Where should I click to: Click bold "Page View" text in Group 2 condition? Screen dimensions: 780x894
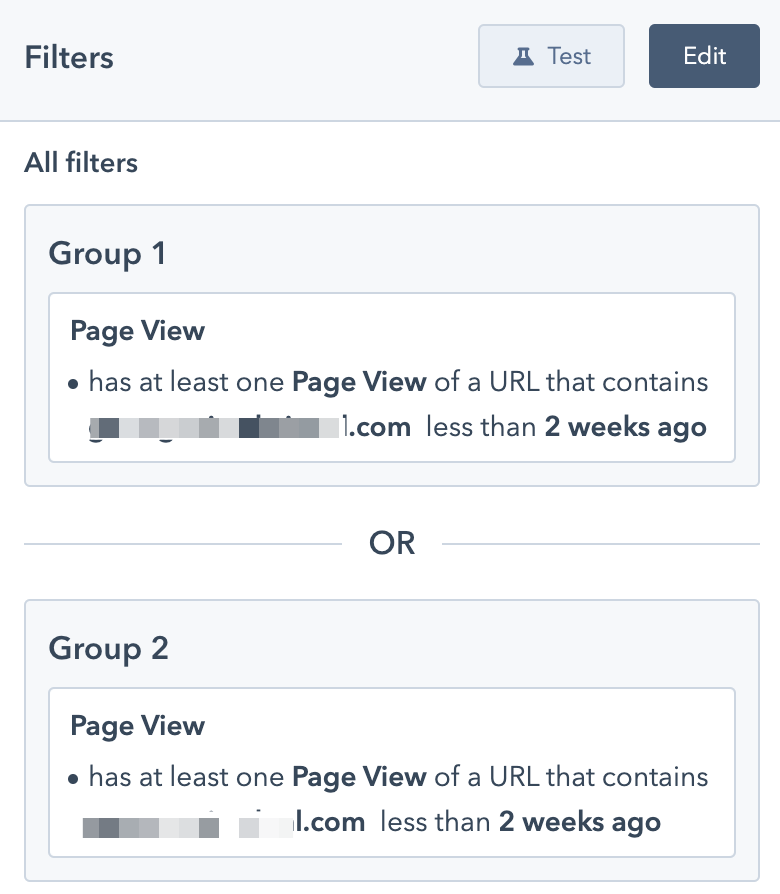359,777
